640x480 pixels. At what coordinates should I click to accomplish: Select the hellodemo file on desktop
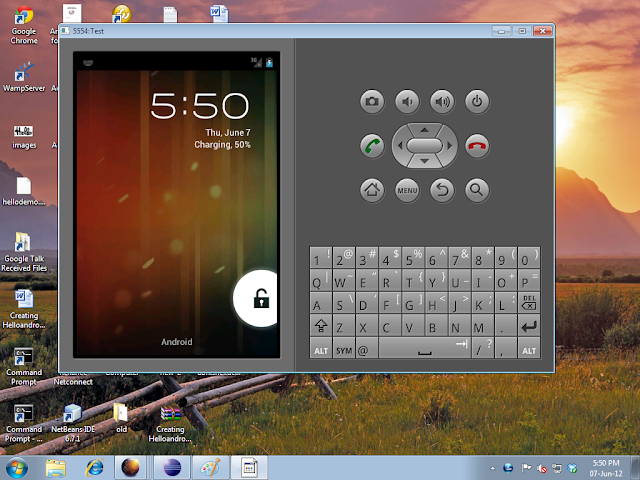pyautogui.click(x=24, y=191)
